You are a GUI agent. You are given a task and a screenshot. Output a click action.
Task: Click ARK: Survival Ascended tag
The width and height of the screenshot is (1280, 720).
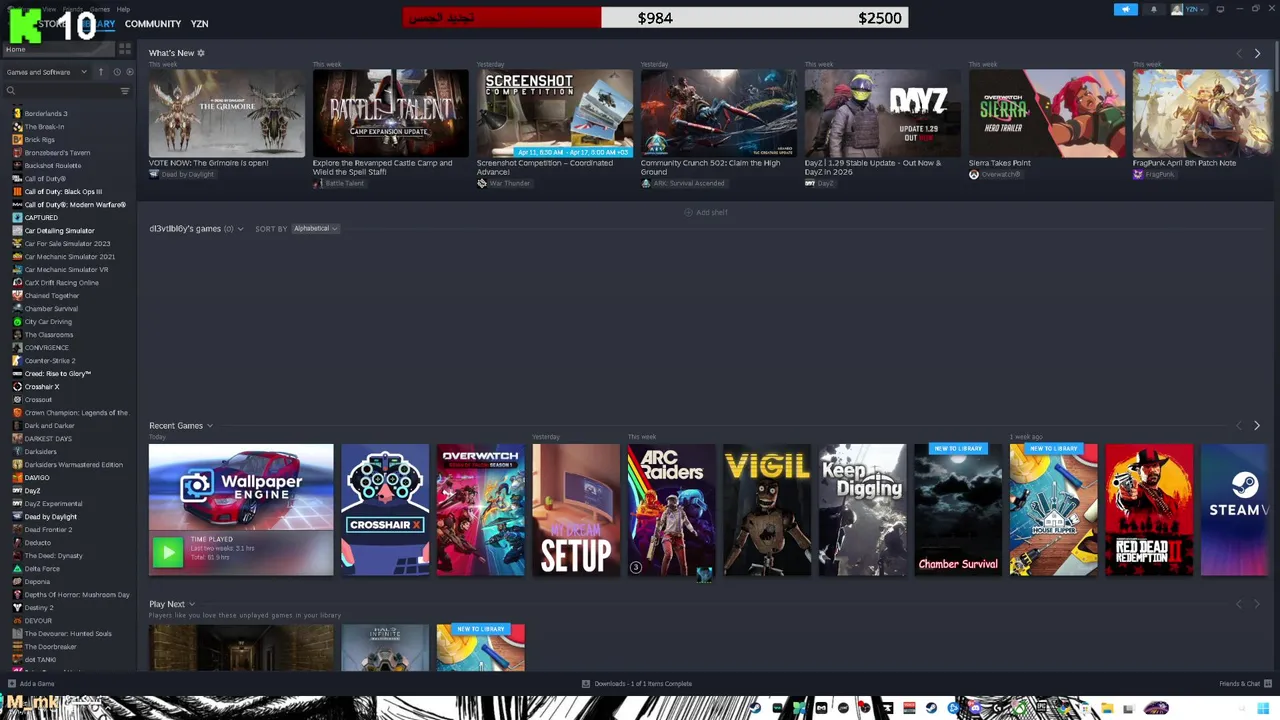(x=682, y=183)
